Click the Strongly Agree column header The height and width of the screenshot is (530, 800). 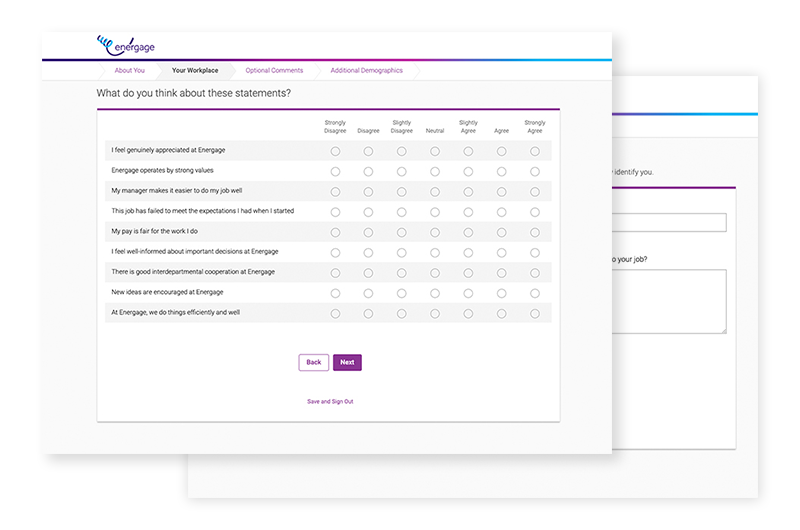pos(535,127)
